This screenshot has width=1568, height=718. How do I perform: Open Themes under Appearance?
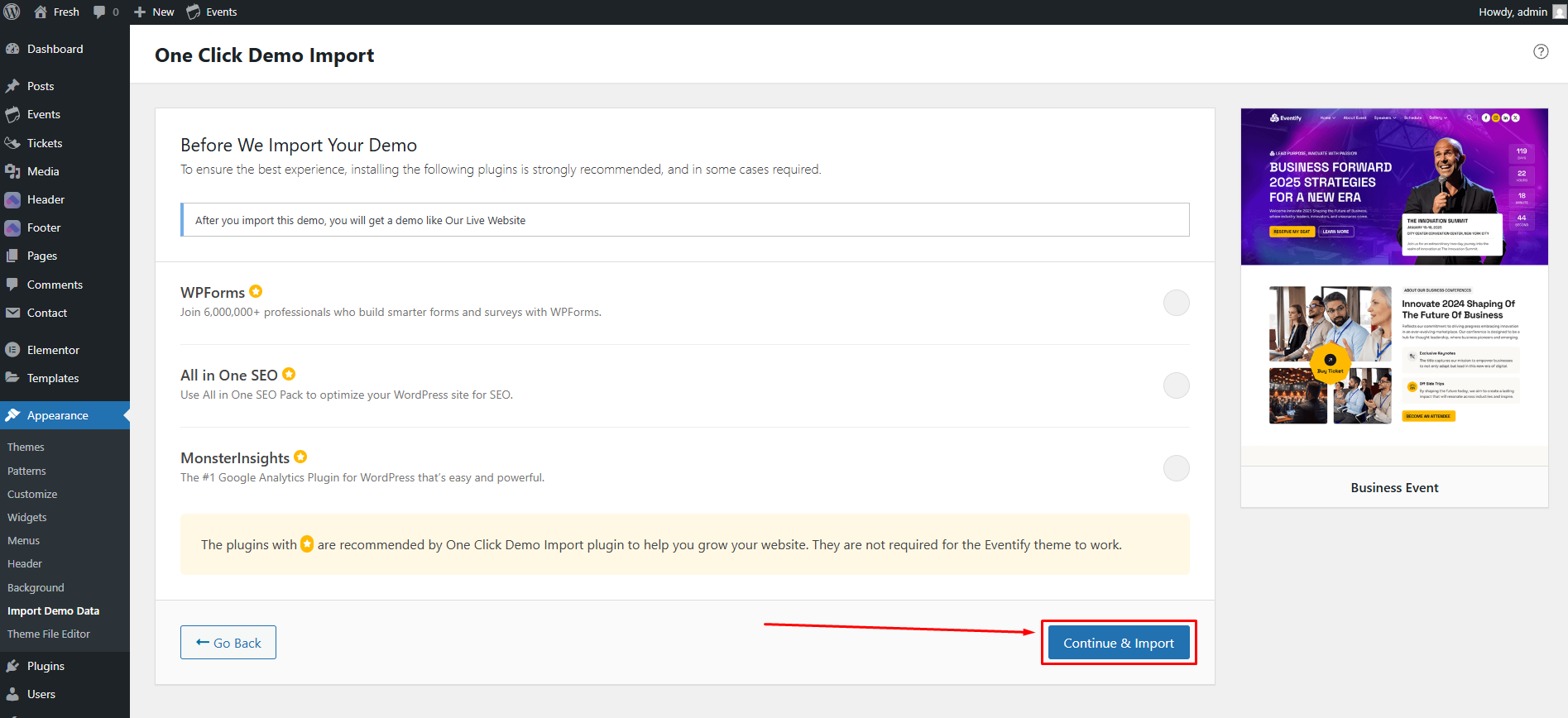tap(26, 447)
